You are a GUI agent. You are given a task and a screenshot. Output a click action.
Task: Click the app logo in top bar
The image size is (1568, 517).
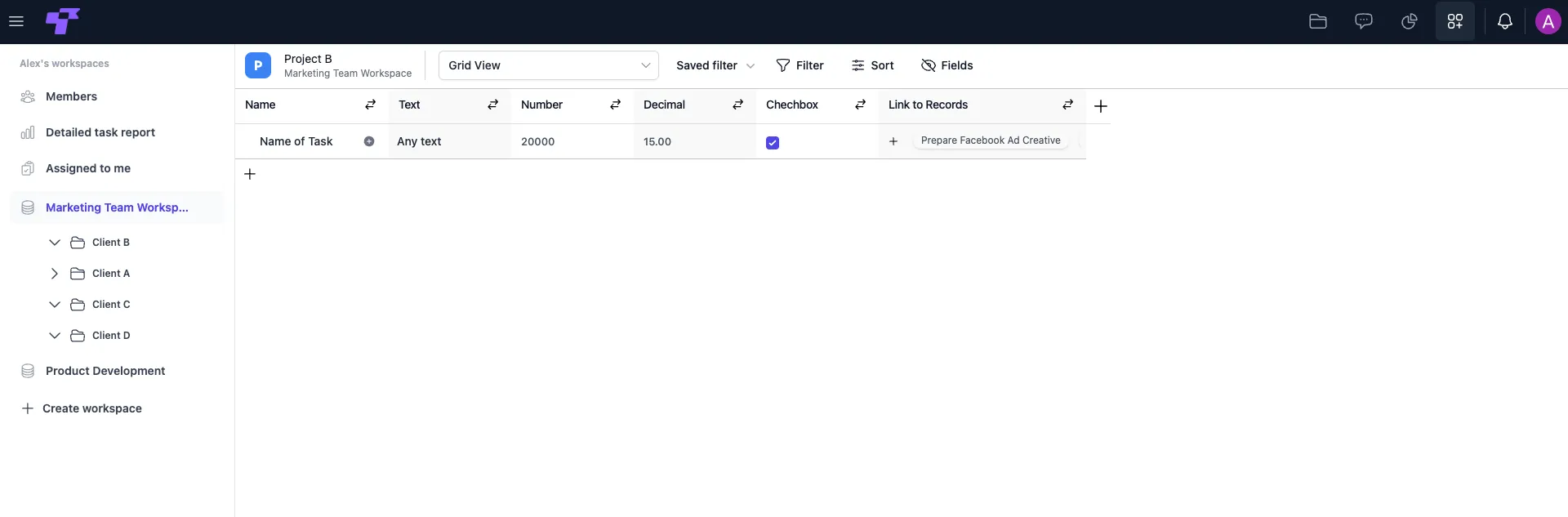click(63, 21)
